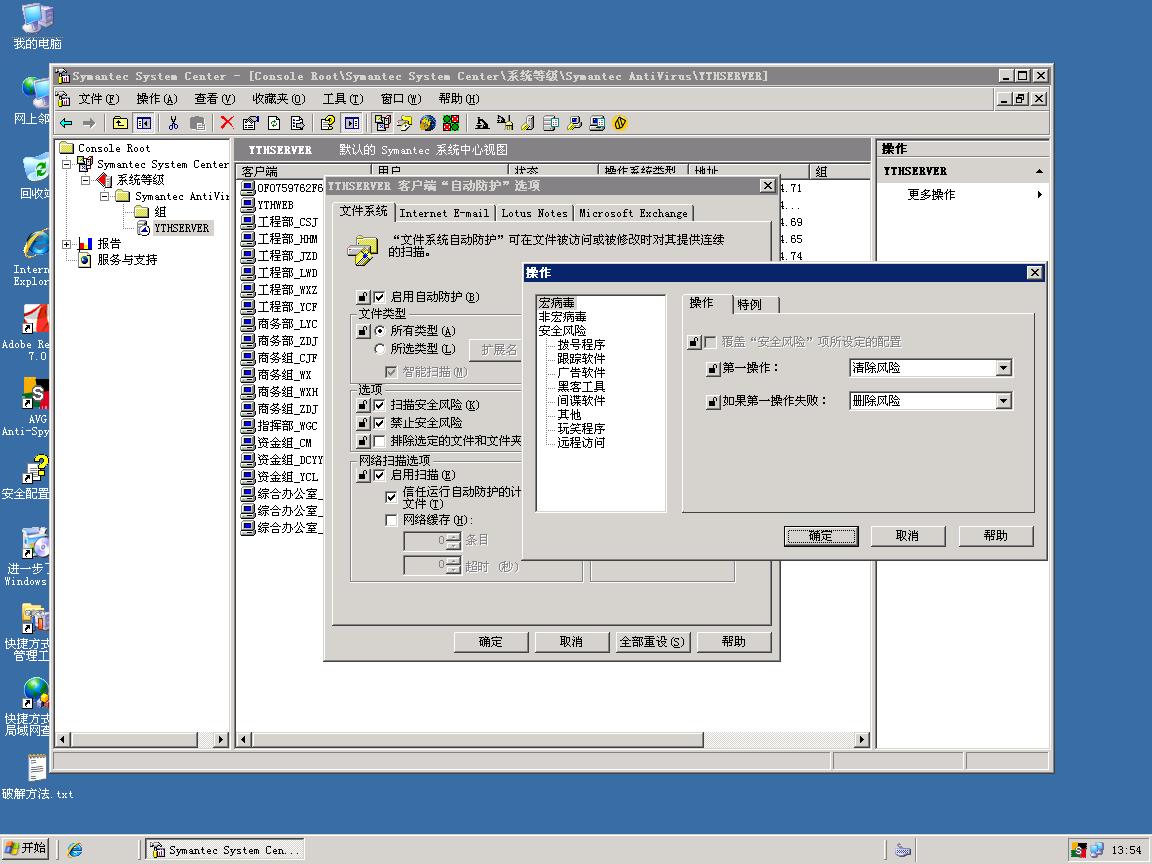Click the Forward arrow in the toolbar
This screenshot has width=1152, height=864.
tap(89, 123)
